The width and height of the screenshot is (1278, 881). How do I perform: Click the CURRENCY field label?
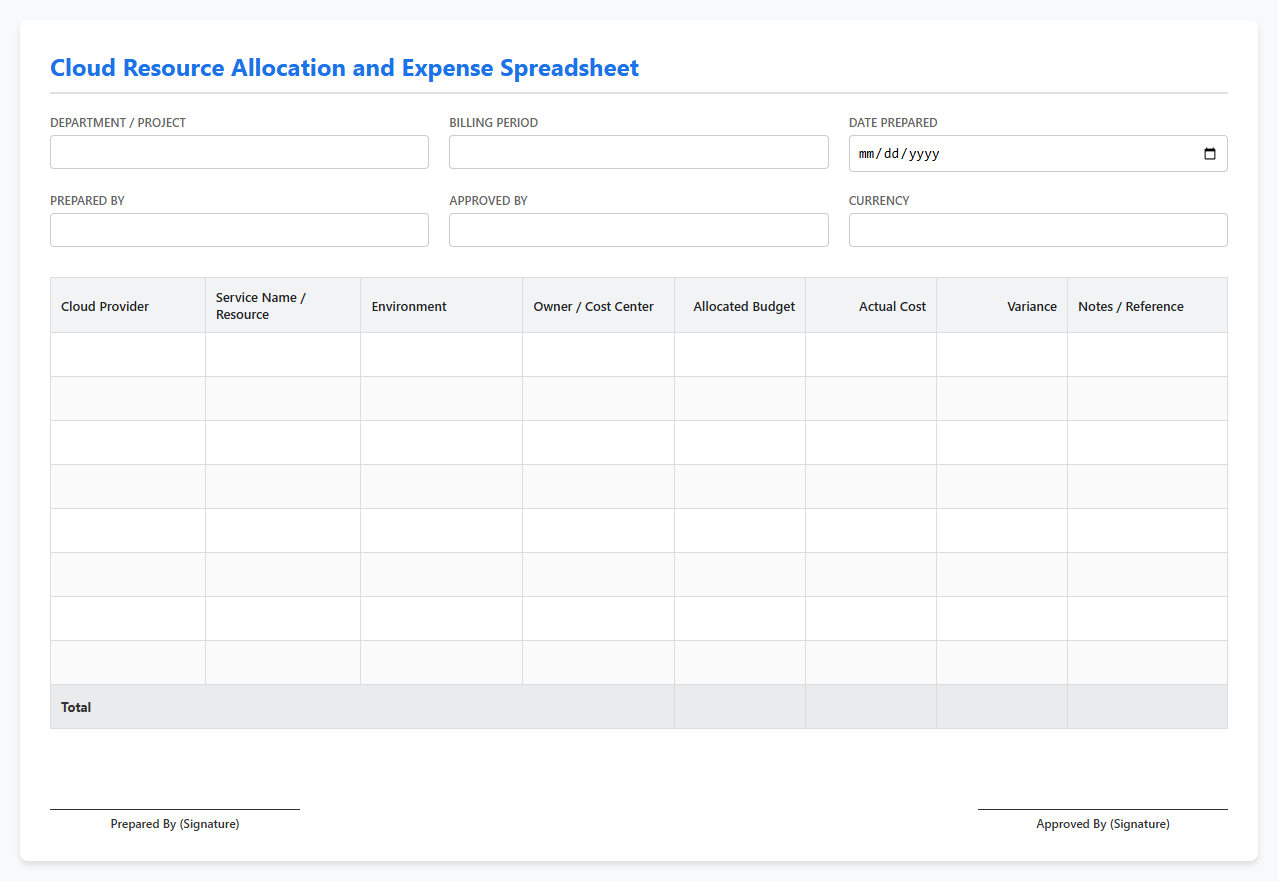[x=879, y=201]
